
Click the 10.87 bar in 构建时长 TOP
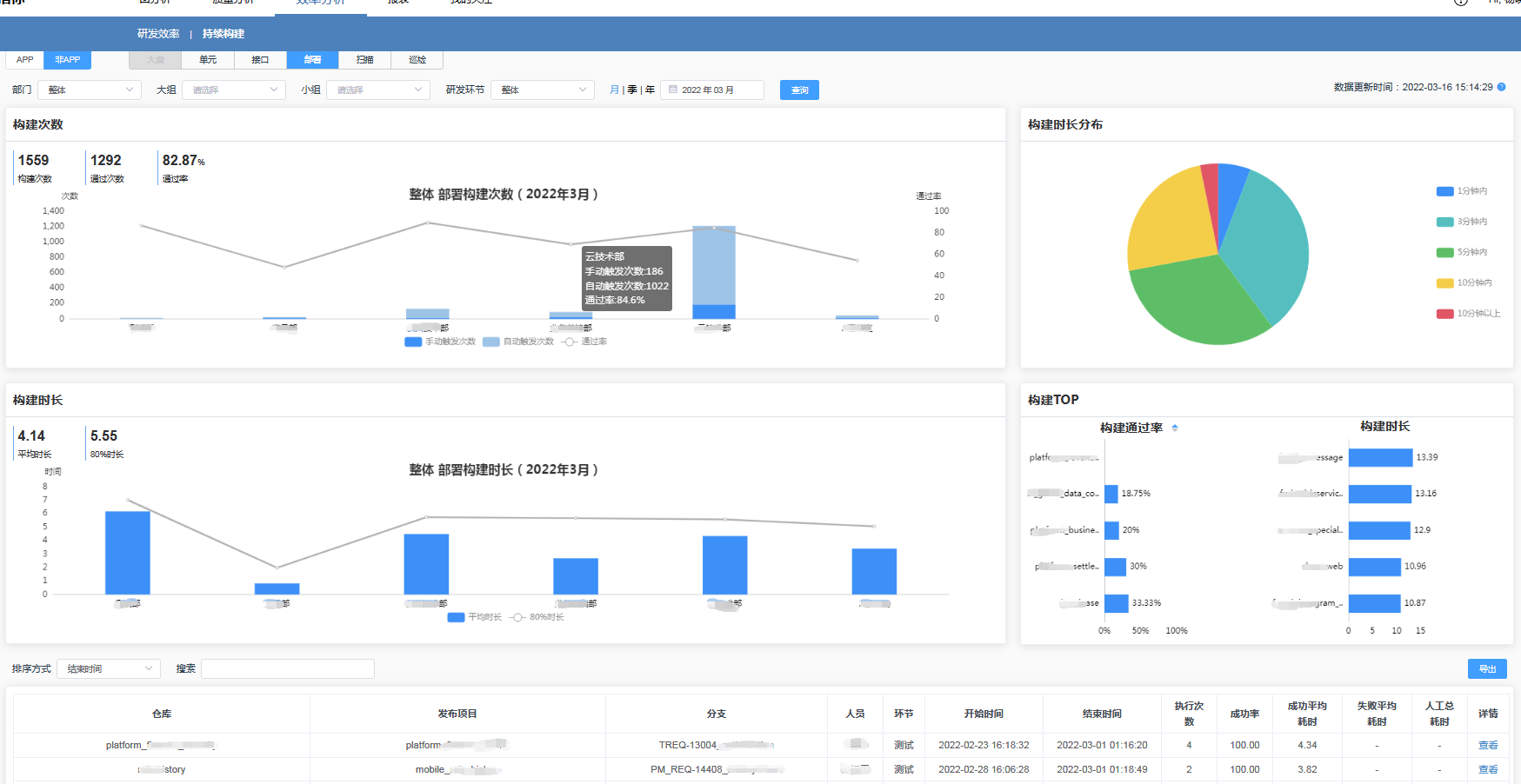tap(1375, 603)
